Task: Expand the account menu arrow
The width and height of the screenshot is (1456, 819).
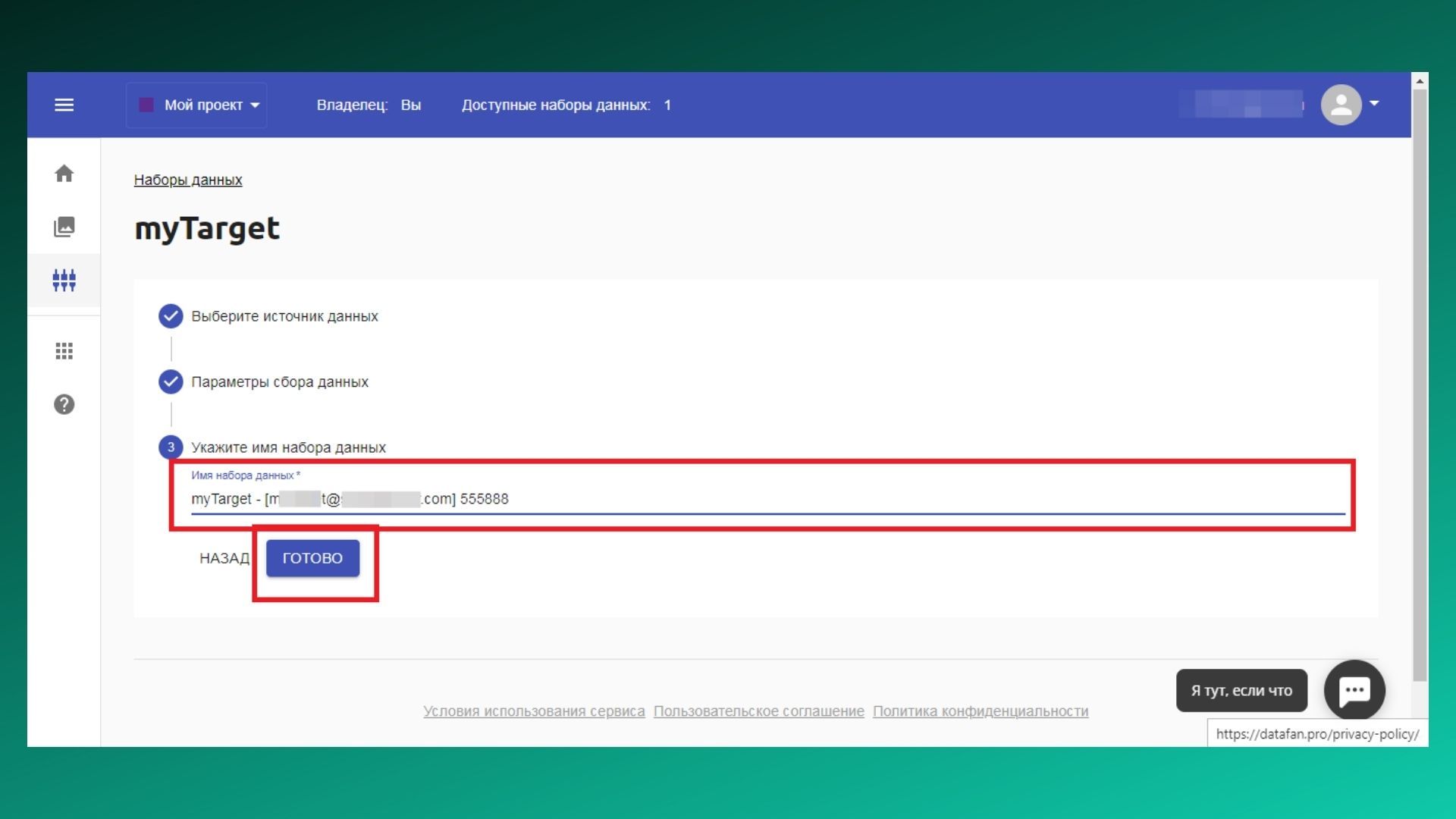Action: (1374, 103)
